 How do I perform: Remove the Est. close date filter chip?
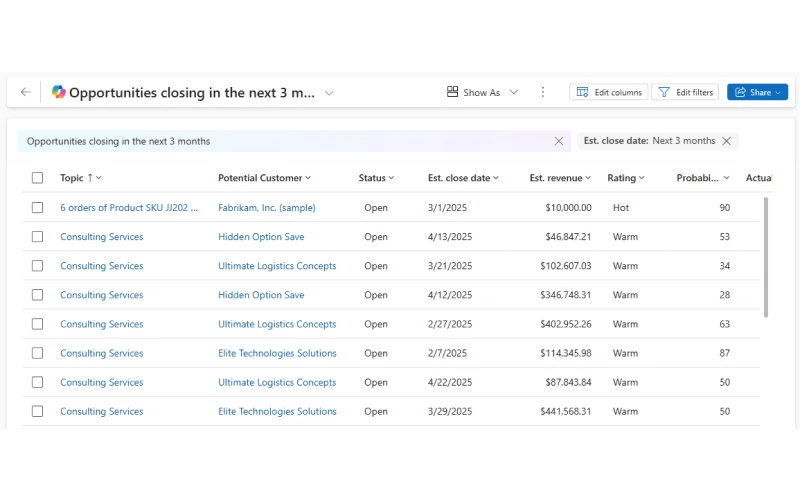[727, 141]
